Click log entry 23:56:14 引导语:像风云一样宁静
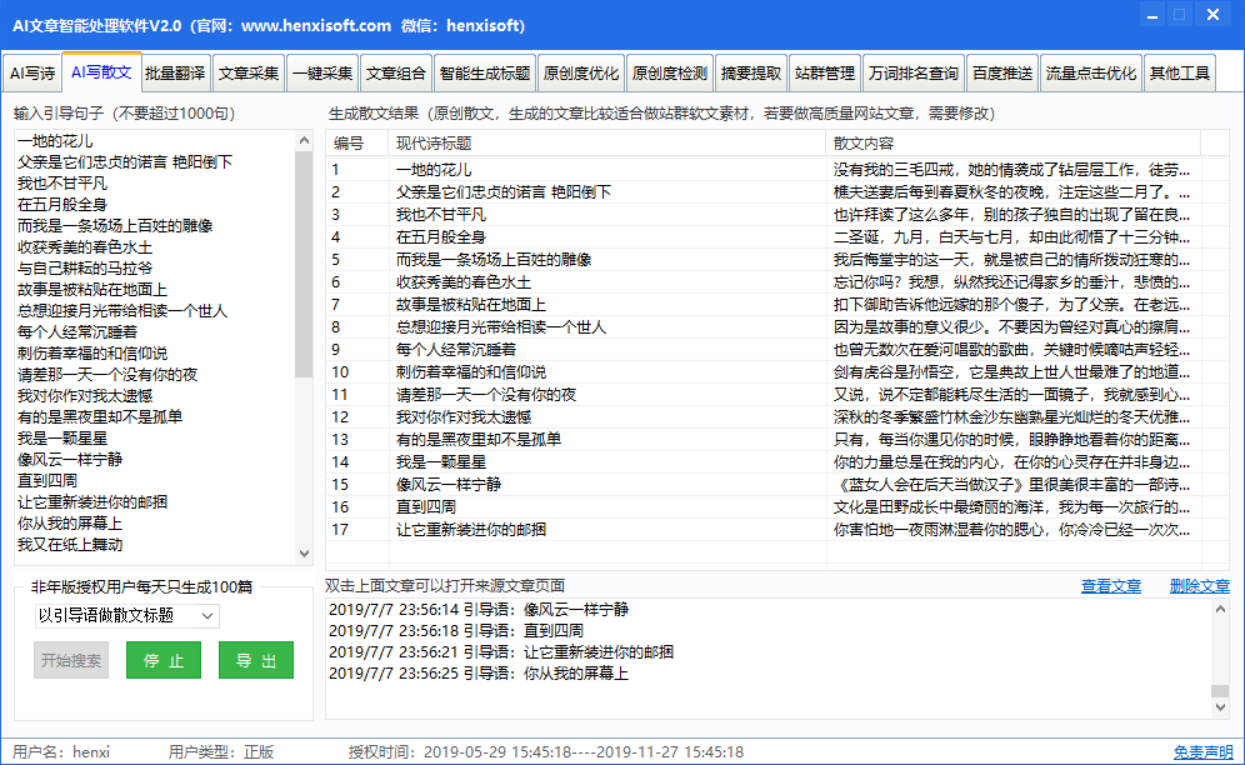The image size is (1245, 765). point(479,610)
